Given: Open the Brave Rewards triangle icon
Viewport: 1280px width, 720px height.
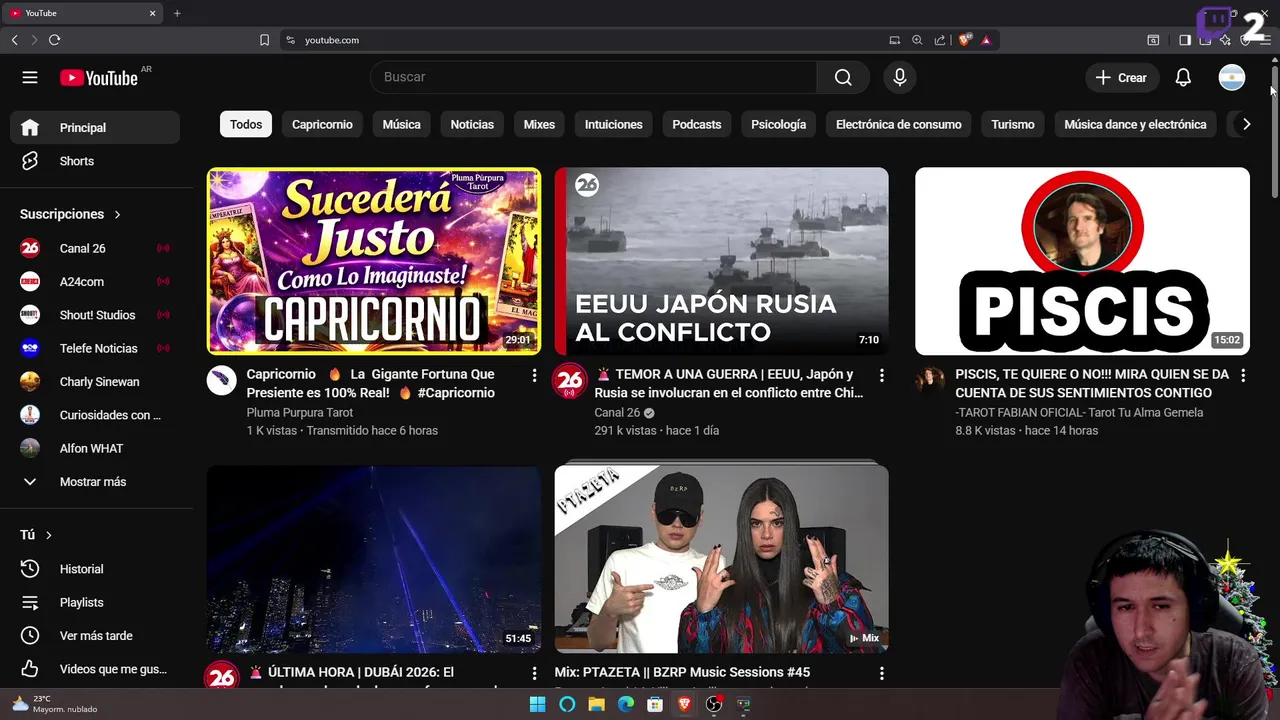Looking at the screenshot, I should (x=986, y=40).
